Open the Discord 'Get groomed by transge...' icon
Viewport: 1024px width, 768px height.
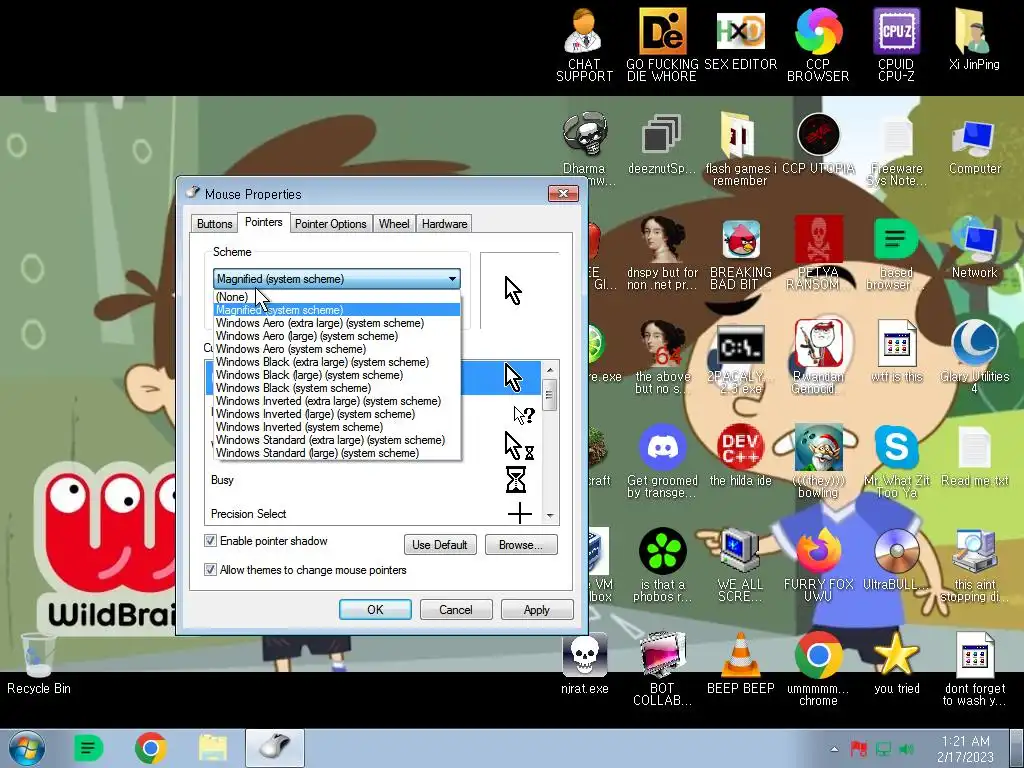pyautogui.click(x=662, y=461)
